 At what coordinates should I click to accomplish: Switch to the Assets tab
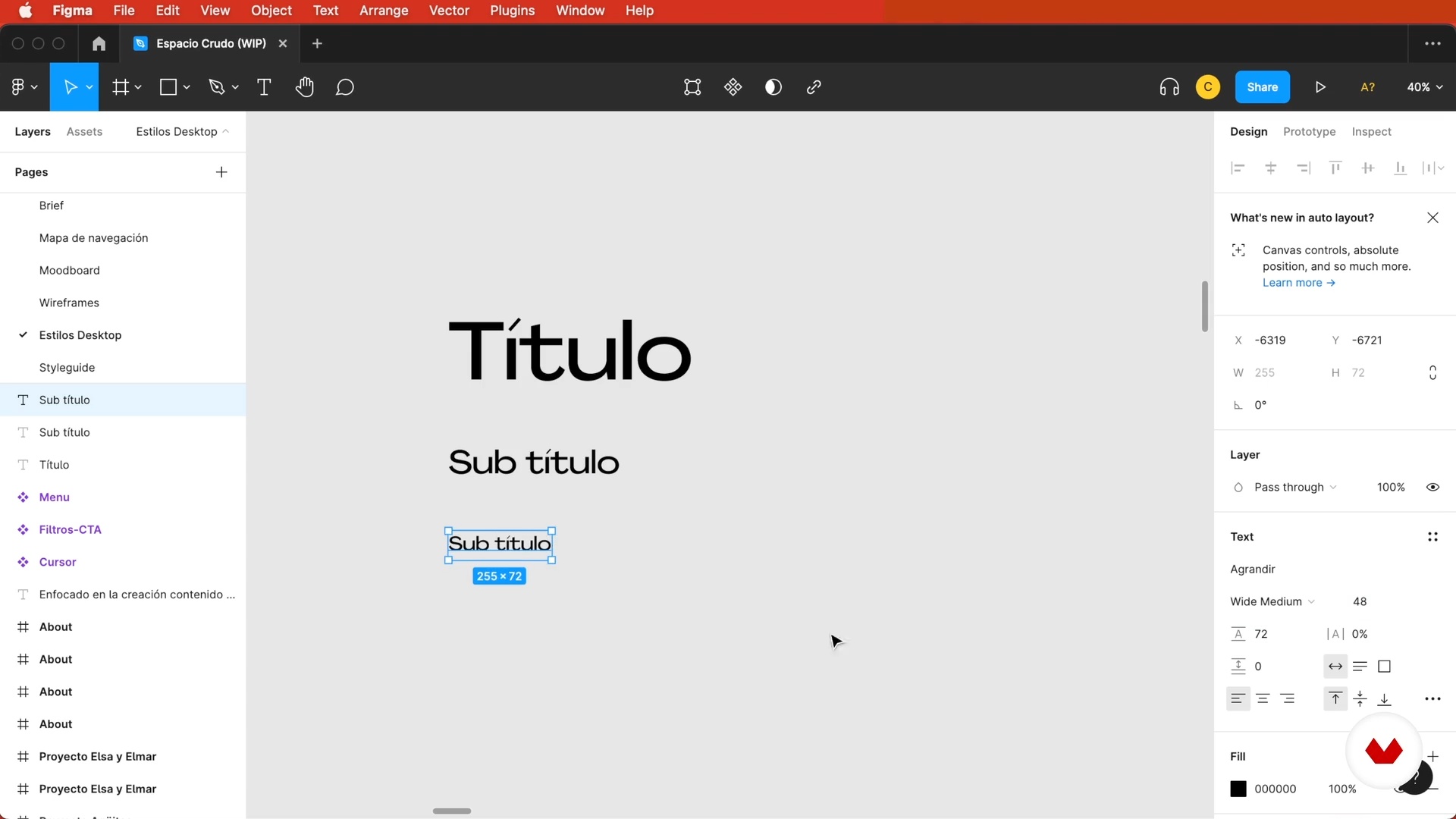pyautogui.click(x=84, y=132)
